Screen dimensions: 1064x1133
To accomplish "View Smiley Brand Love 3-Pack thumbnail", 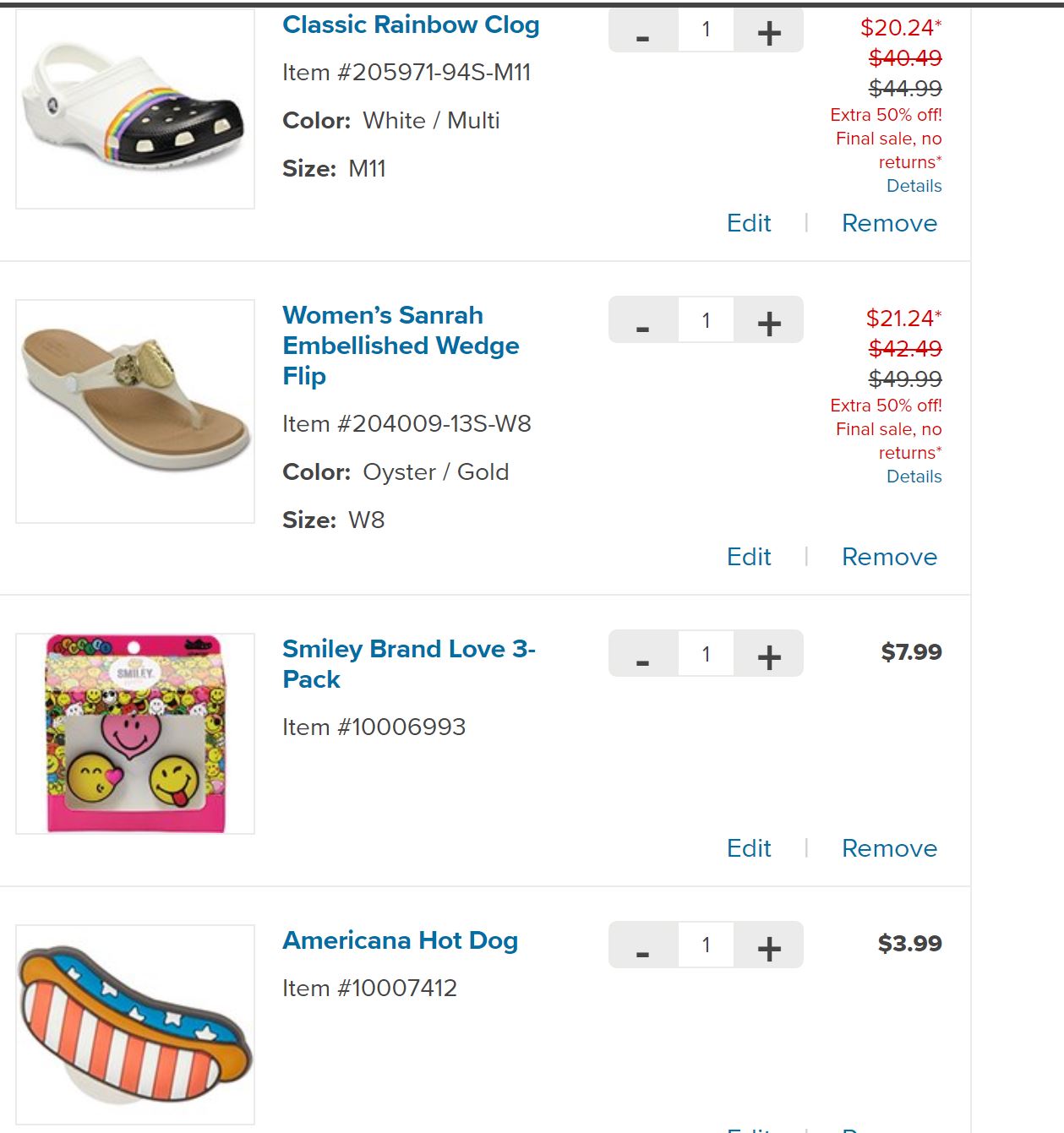I will [135, 733].
